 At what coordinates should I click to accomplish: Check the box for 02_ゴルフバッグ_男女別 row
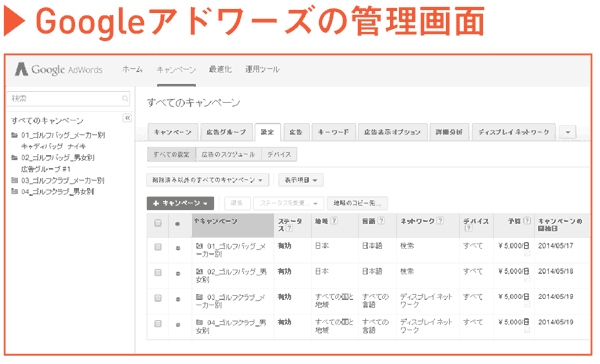coord(158,273)
